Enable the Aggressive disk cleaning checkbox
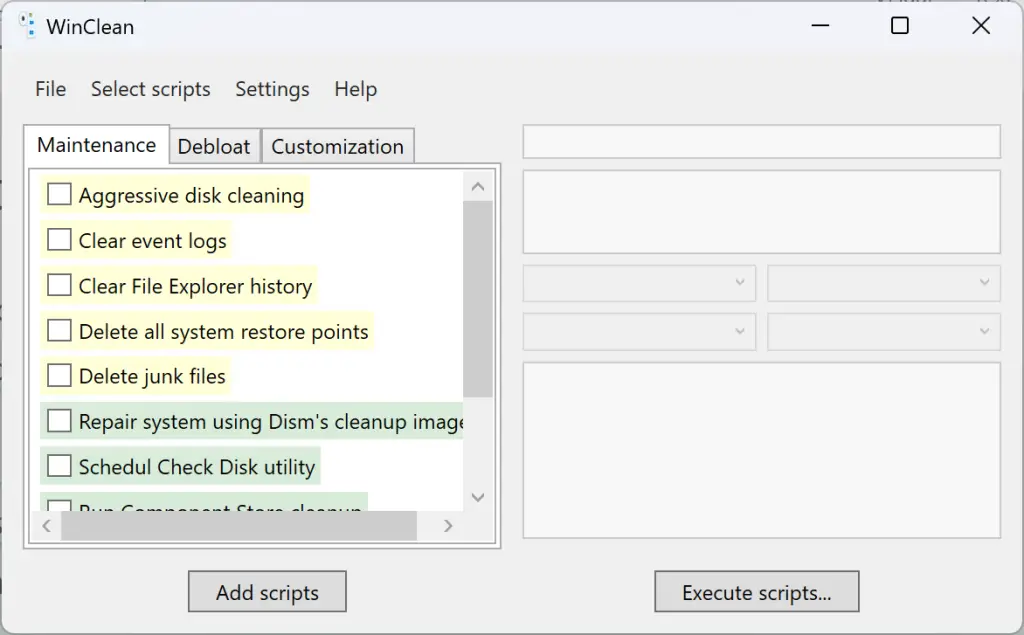Screen dimensions: 1024x635 click(60, 195)
